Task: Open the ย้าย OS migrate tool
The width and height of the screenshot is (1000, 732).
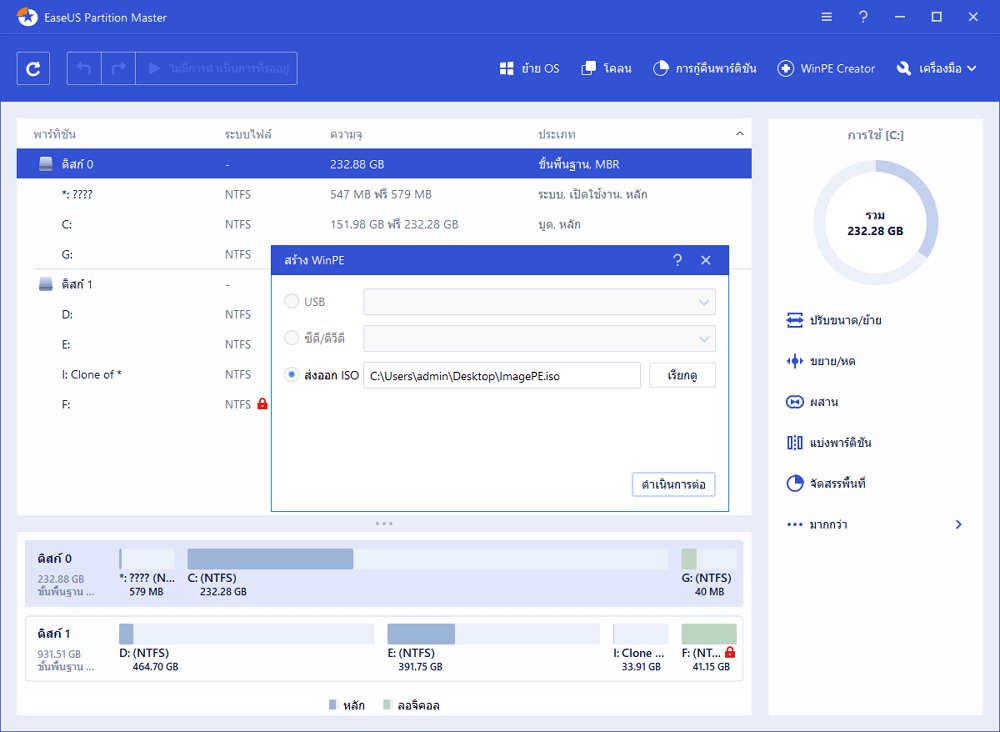Action: point(529,68)
